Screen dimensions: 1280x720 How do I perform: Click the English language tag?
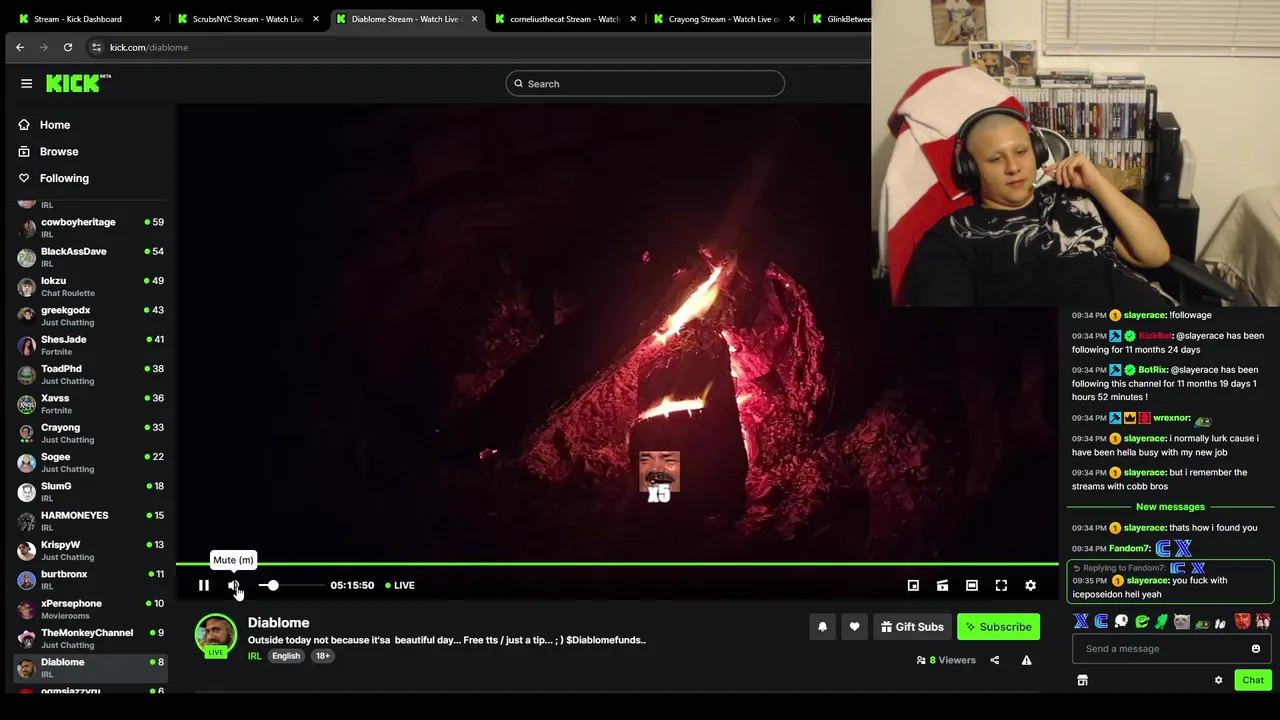(286, 656)
